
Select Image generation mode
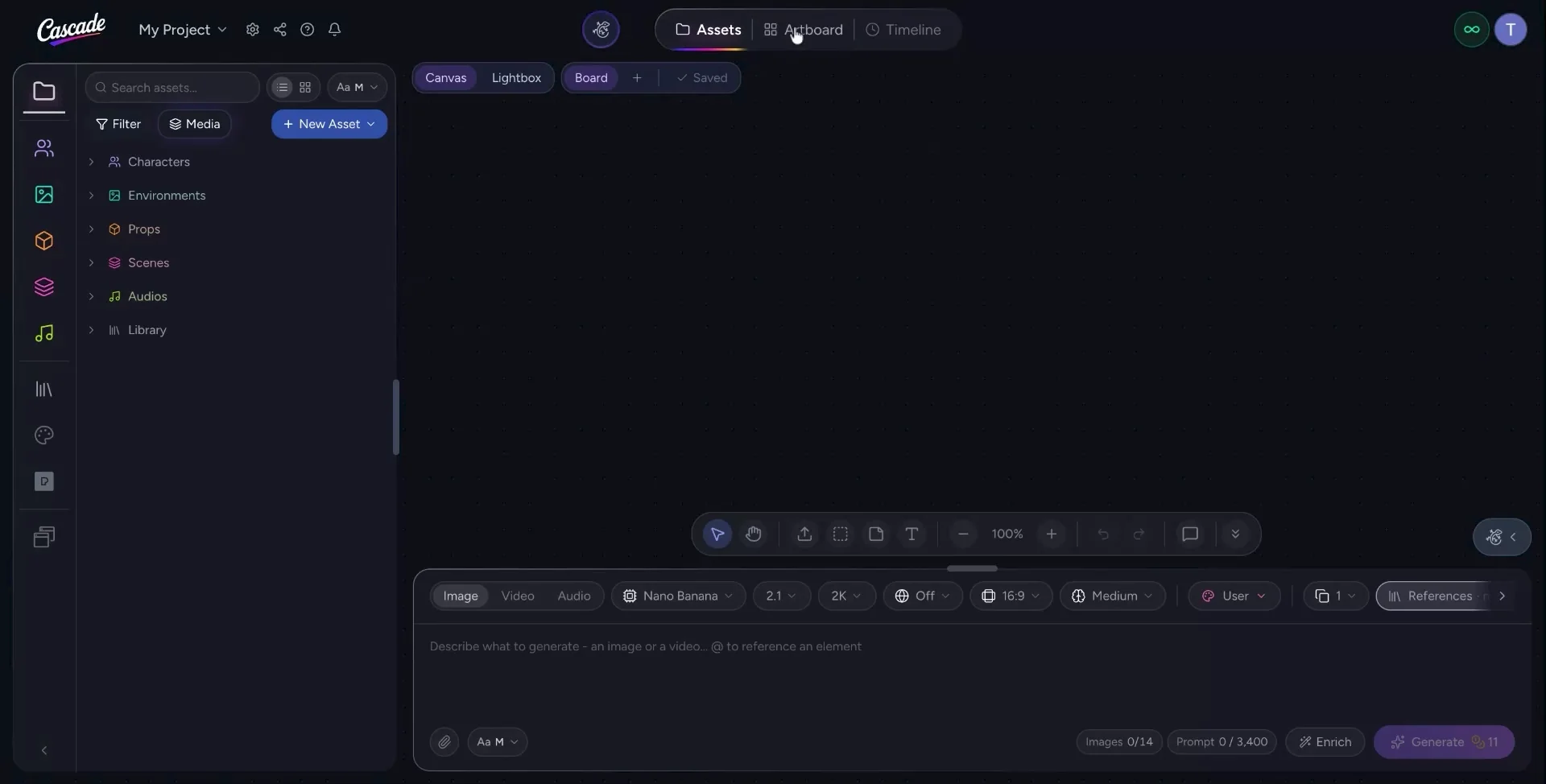pyautogui.click(x=461, y=596)
